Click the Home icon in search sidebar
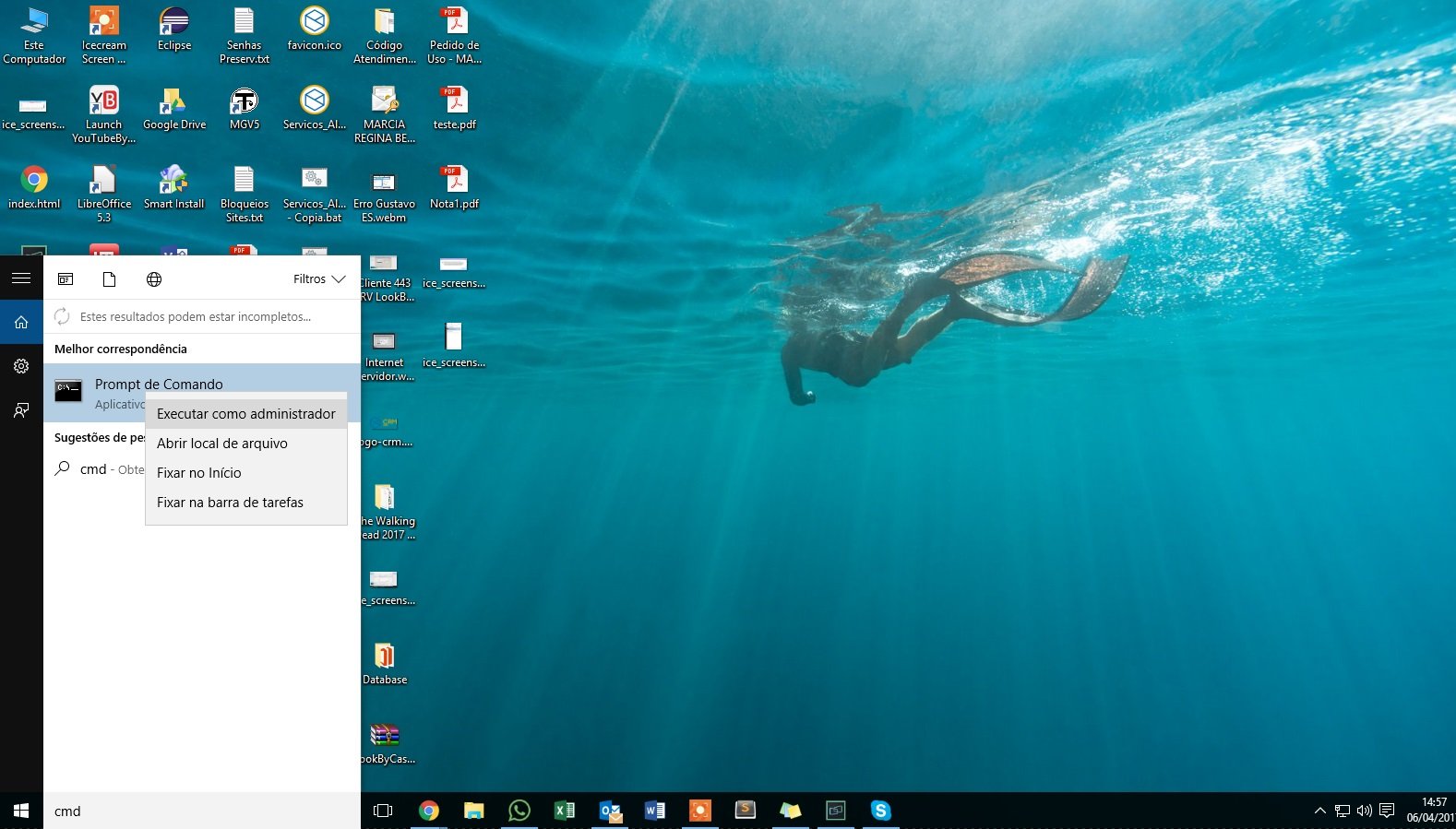Screen dimensions: 1456x829 21,322
